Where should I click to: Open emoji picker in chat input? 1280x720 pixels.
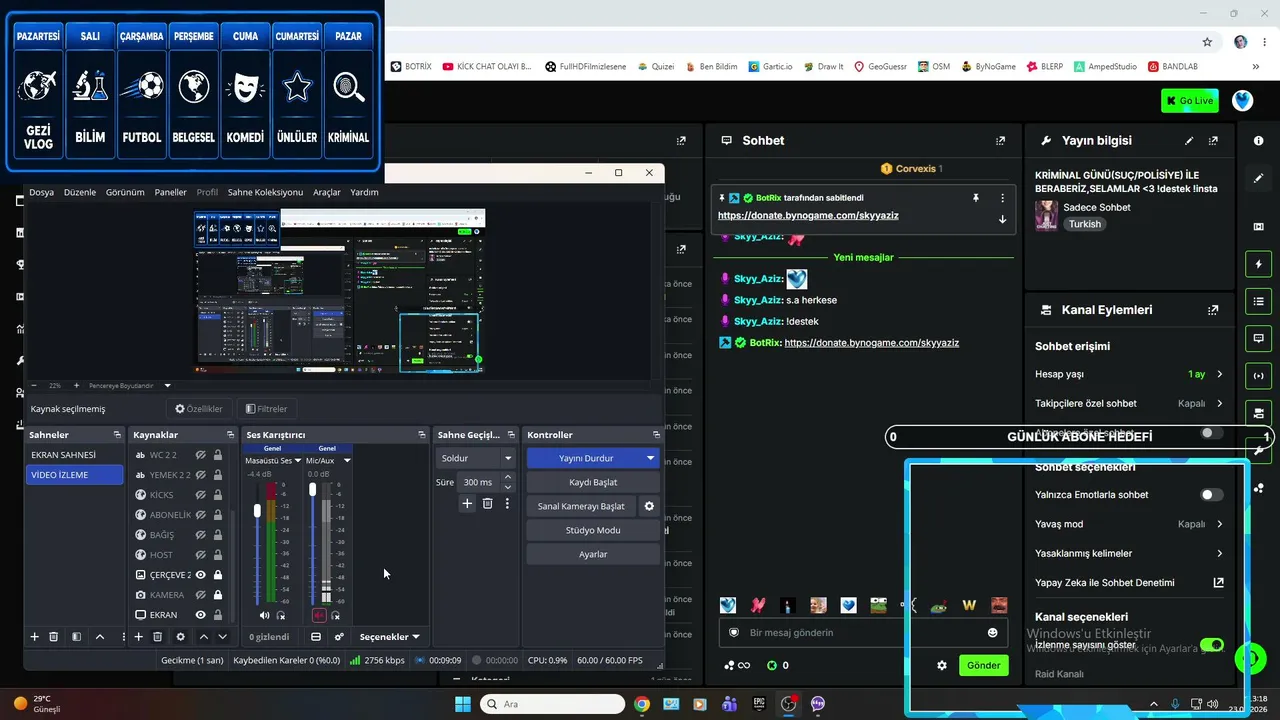click(993, 633)
